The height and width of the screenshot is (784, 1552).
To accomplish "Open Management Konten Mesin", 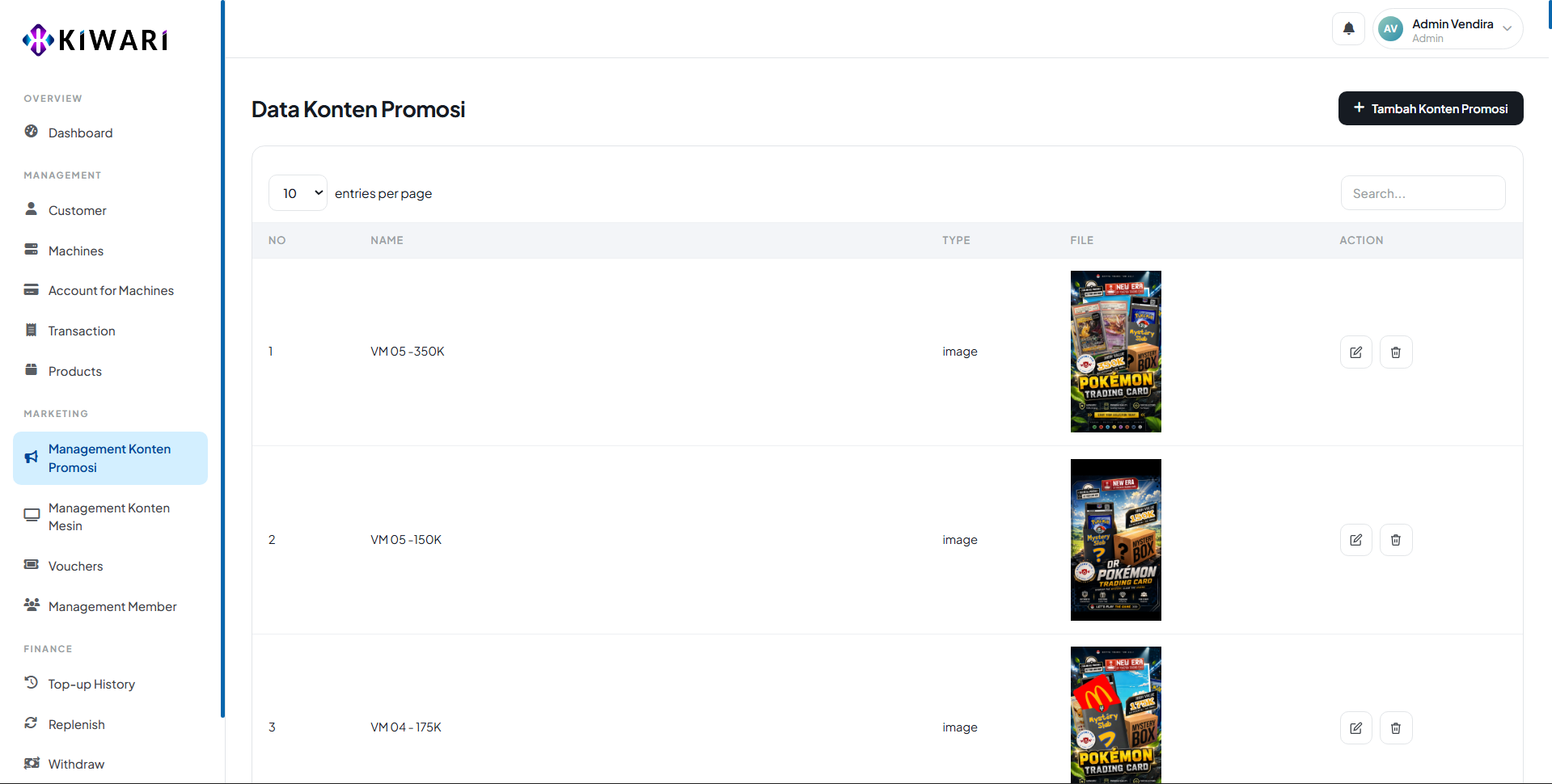I will [110, 516].
